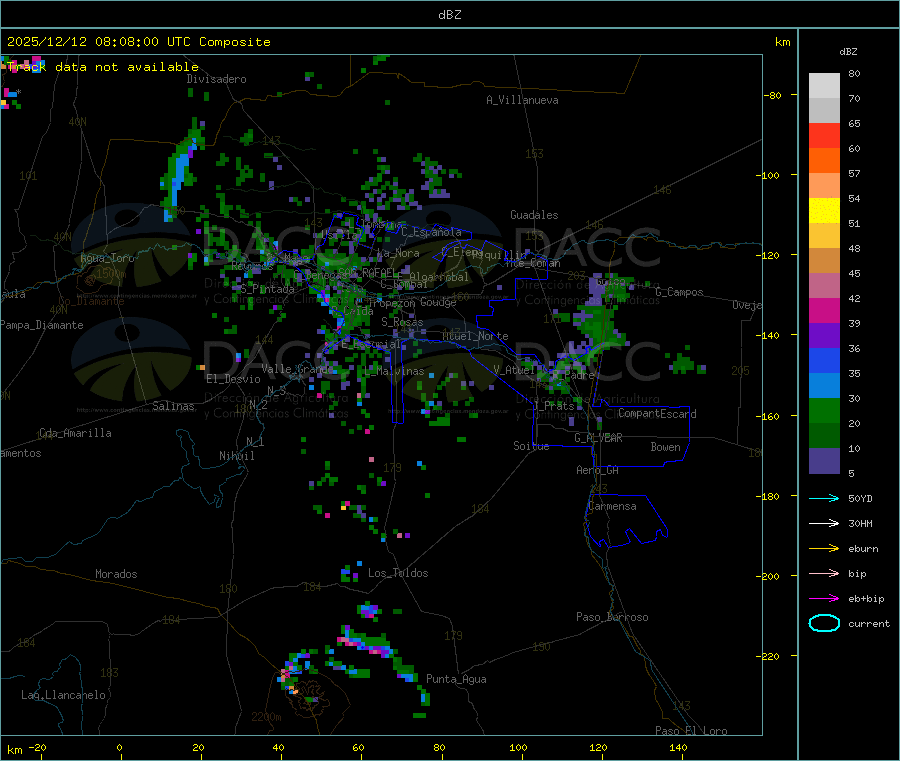Screen dimensions: 900x761
Task: Click the 'current' legend label text
Action: click(x=869, y=623)
